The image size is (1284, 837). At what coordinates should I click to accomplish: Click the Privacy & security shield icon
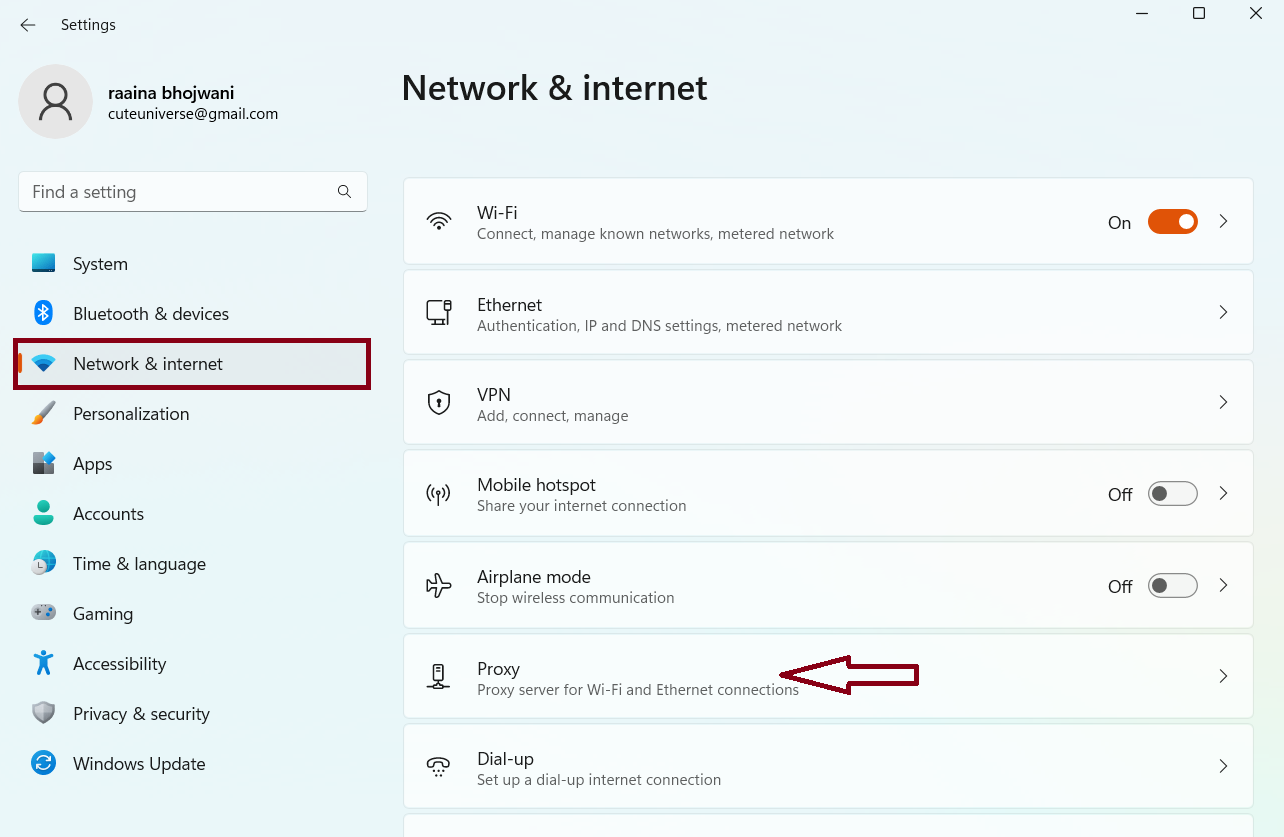click(x=43, y=713)
